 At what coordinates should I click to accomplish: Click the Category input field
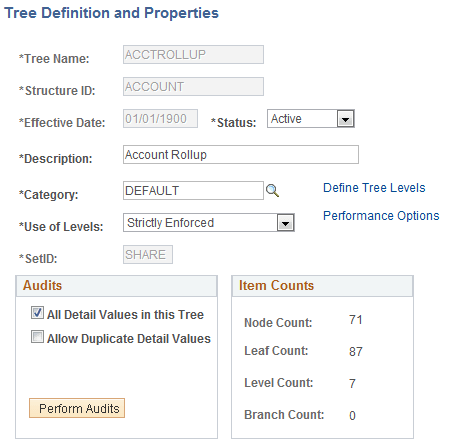[193, 191]
